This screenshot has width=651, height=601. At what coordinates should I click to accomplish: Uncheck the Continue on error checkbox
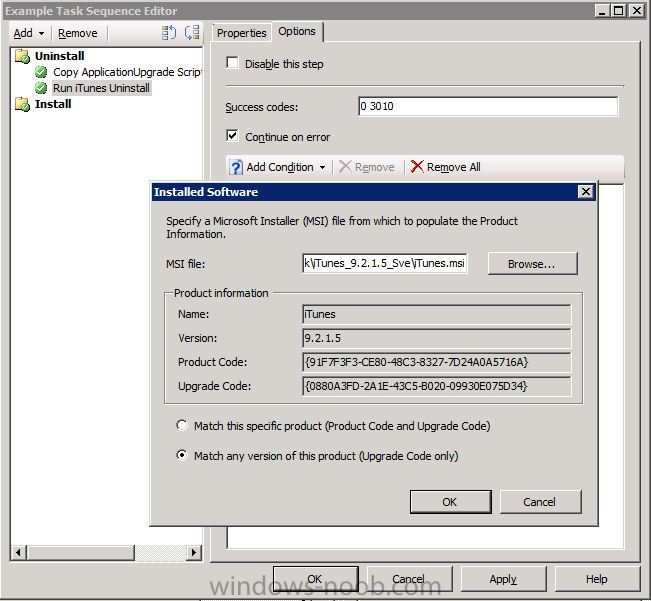(232, 136)
